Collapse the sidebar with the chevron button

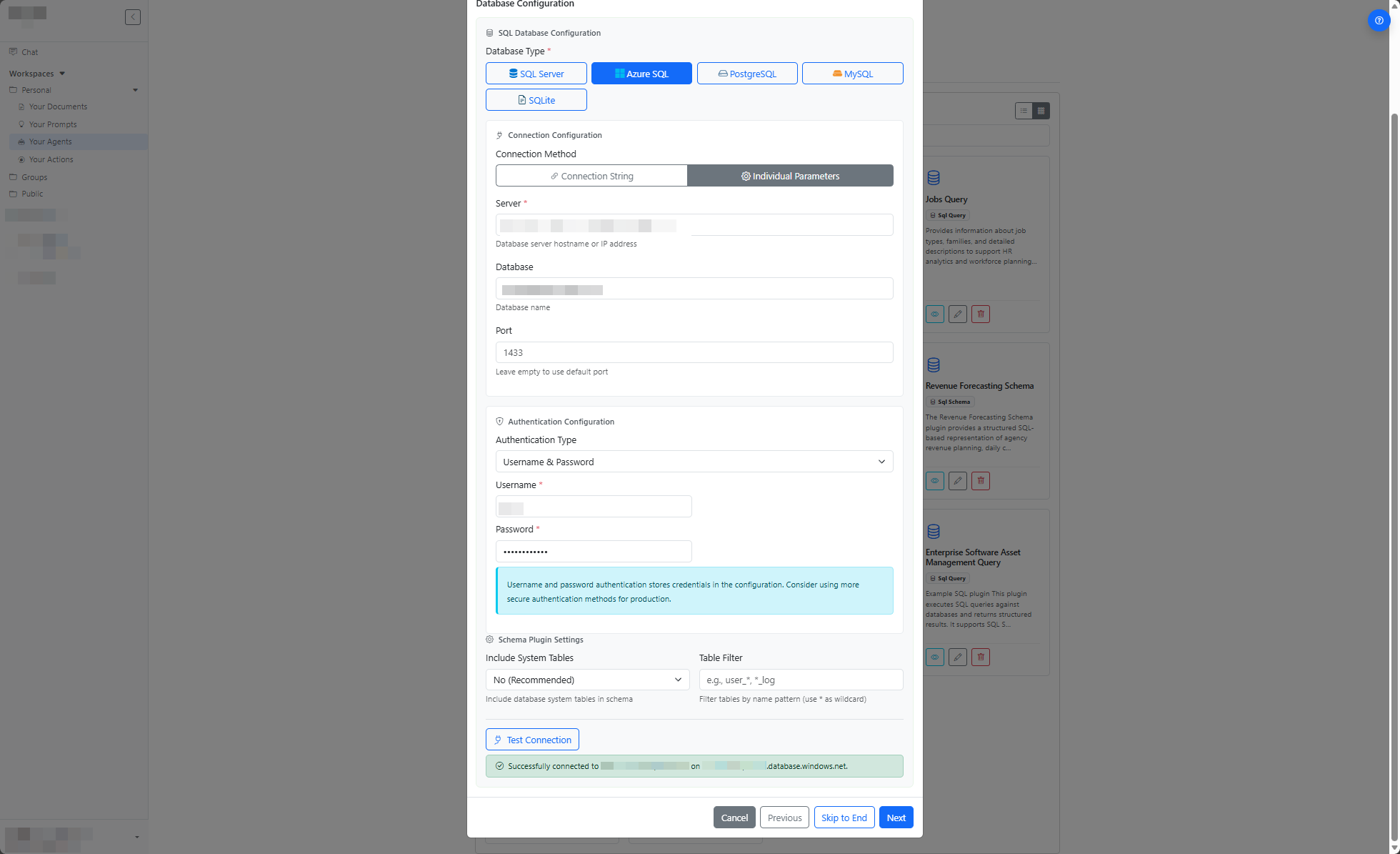click(x=133, y=17)
